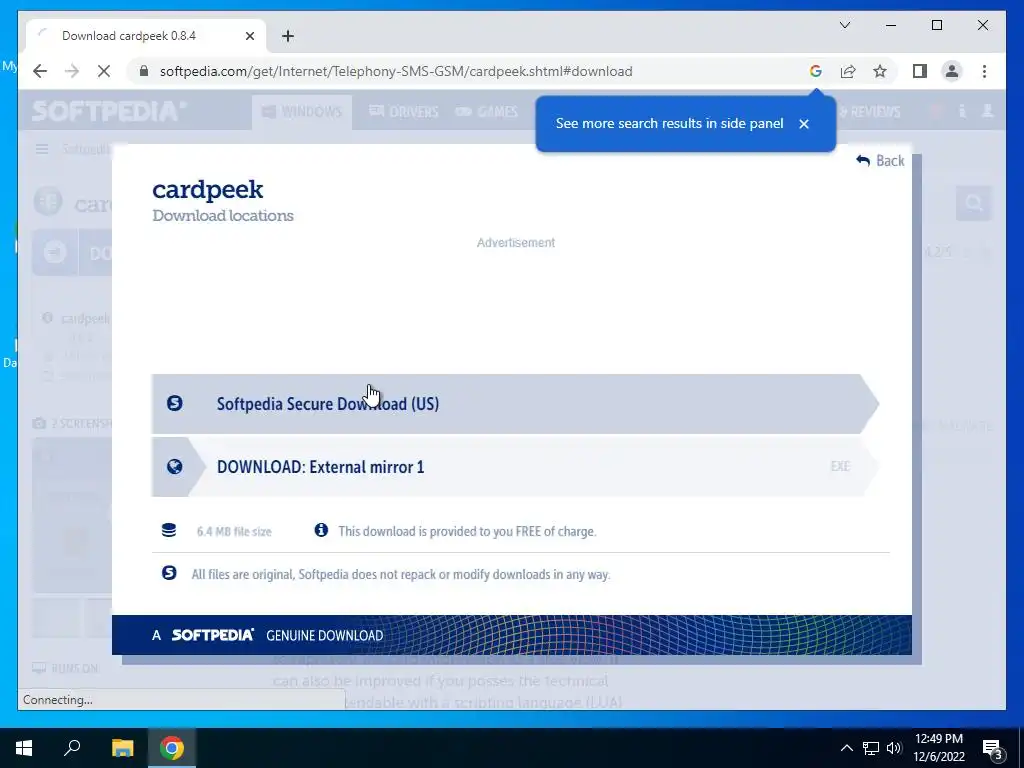This screenshot has height=768, width=1024.
Task: Click the Softpedia Genuine Download banner
Action: [511, 635]
